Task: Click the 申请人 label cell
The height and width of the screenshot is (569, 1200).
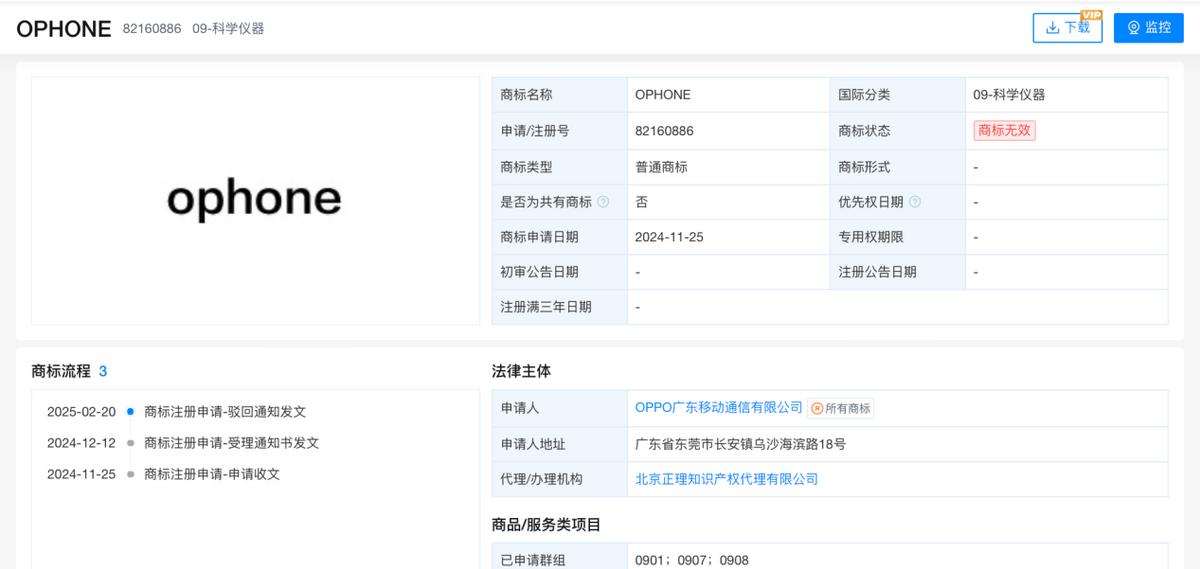Action: click(560, 408)
